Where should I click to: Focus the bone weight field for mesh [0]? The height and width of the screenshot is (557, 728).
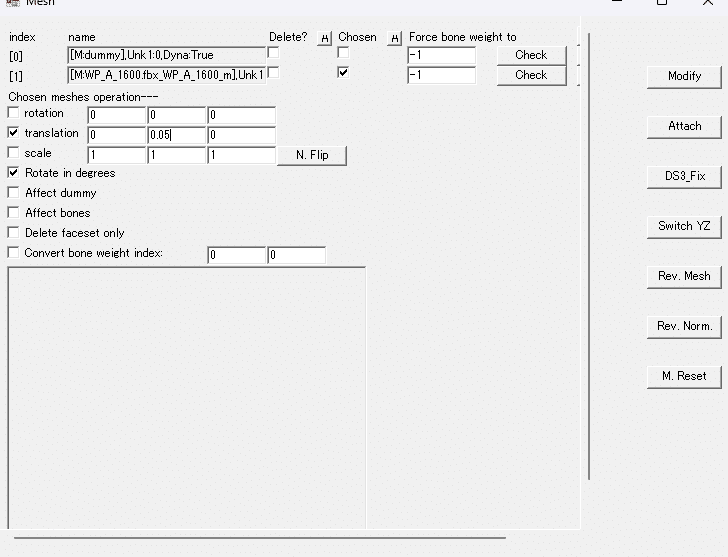(442, 55)
